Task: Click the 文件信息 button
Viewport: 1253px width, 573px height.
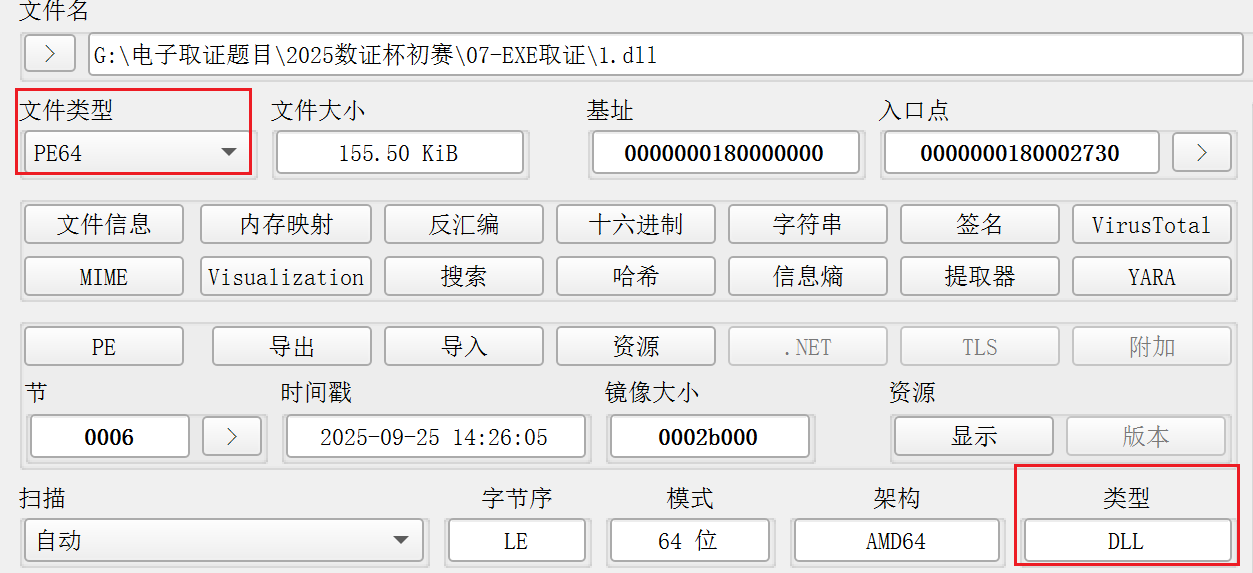Action: 104,225
